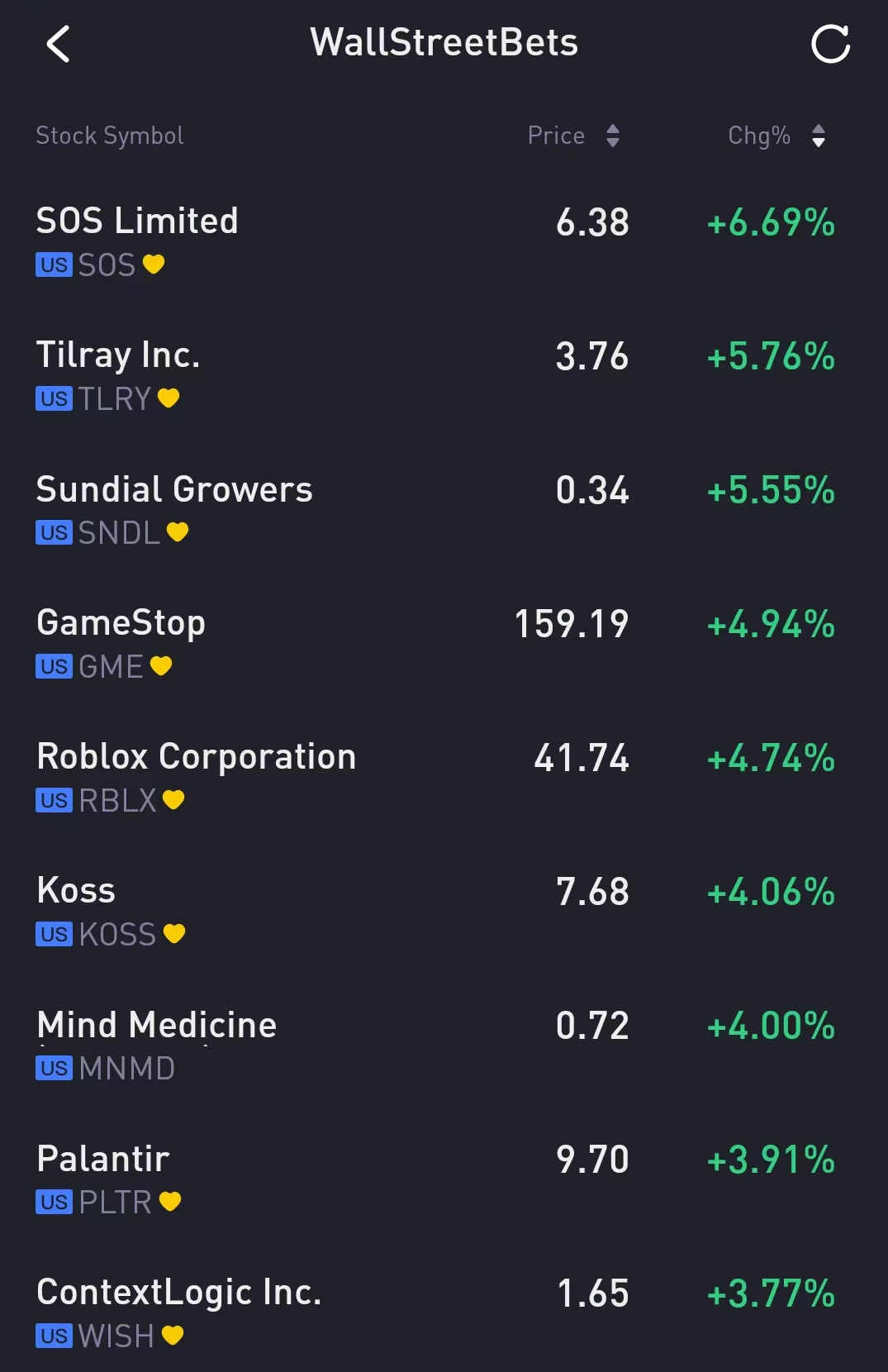Viewport: 888px width, 1372px height.
Task: Toggle PLTR watchlist heart
Action: (170, 1202)
